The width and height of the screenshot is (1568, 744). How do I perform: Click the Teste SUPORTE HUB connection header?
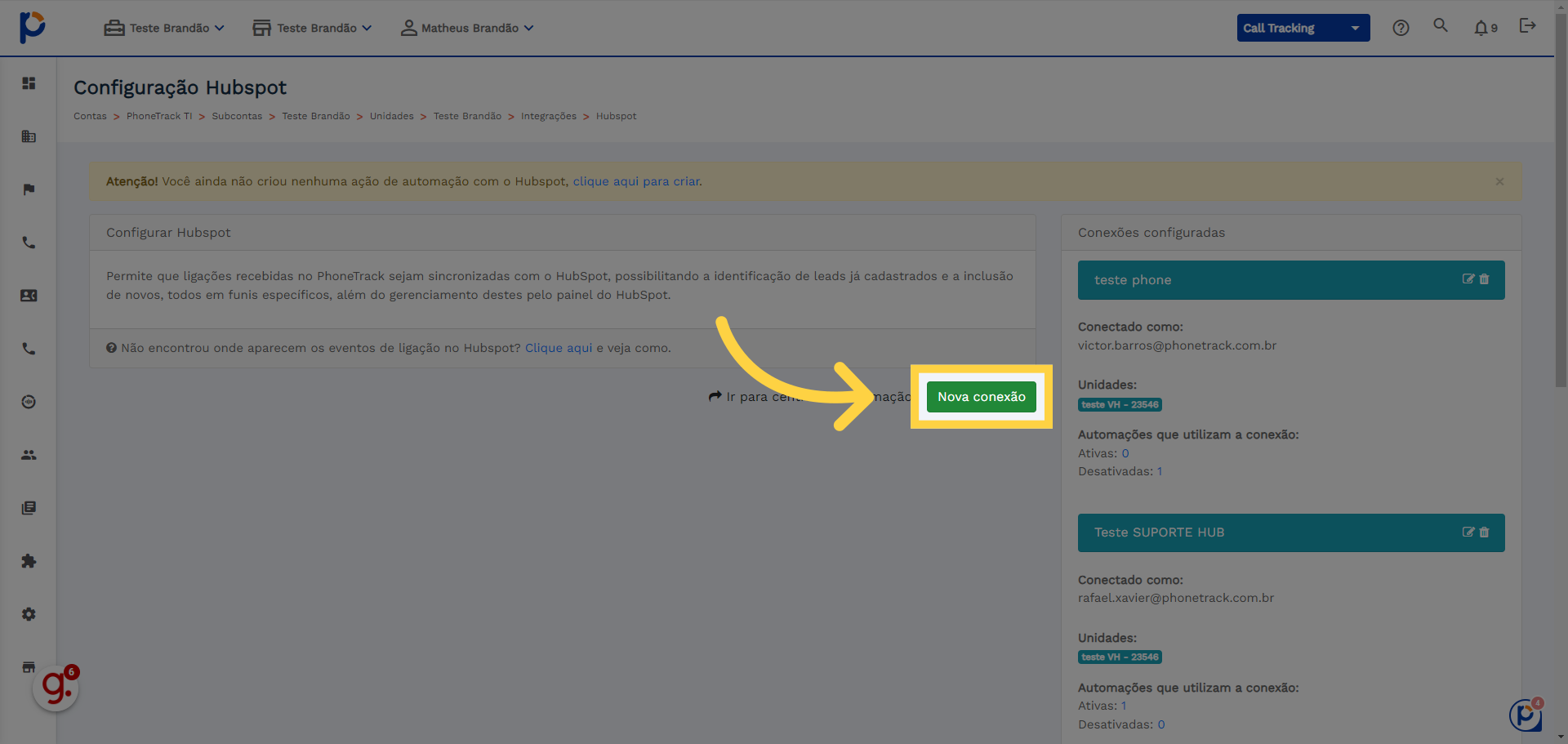click(1291, 532)
